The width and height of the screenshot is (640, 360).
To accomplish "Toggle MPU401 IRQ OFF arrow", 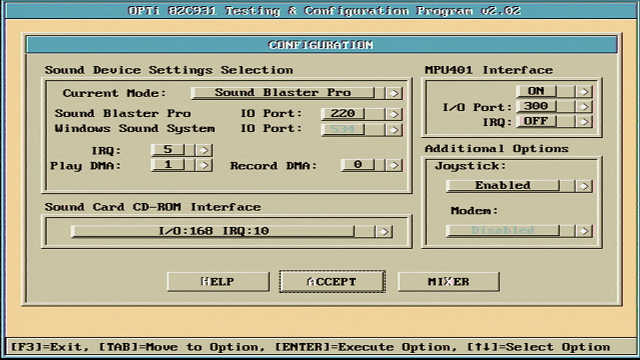I will [584, 122].
